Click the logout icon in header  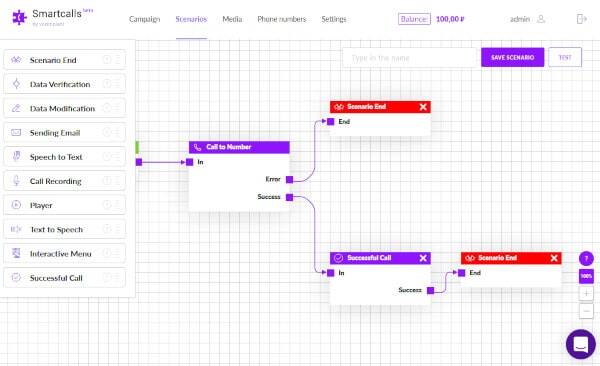[x=582, y=19]
